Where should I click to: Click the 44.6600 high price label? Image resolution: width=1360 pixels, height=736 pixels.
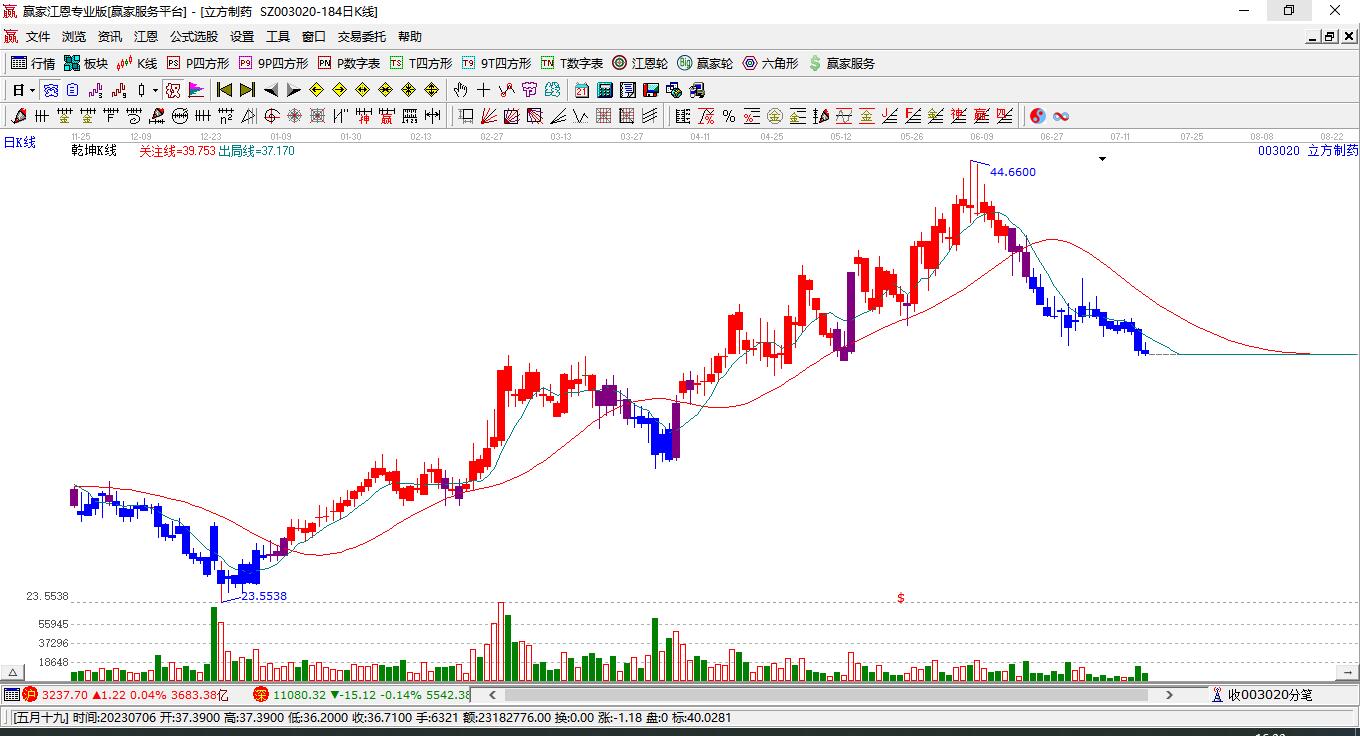(x=1013, y=172)
